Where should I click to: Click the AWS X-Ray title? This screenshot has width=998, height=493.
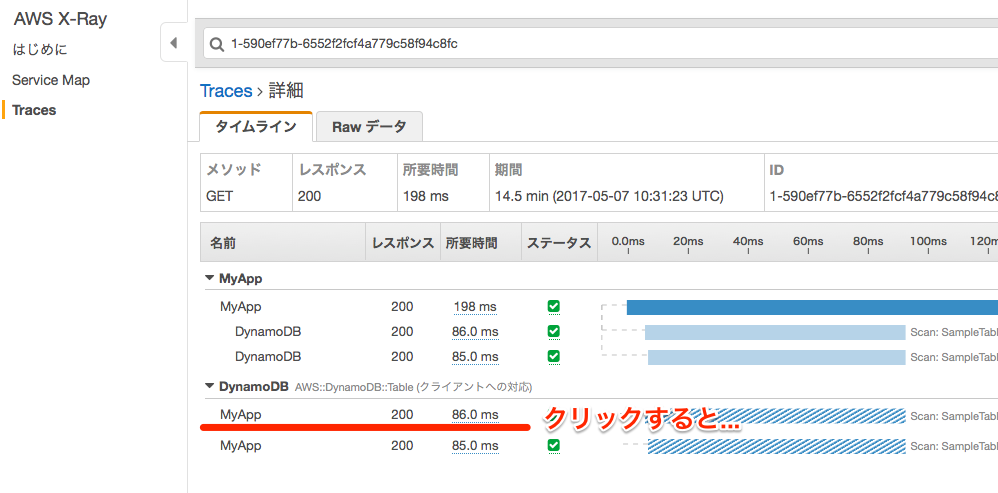coord(60,19)
